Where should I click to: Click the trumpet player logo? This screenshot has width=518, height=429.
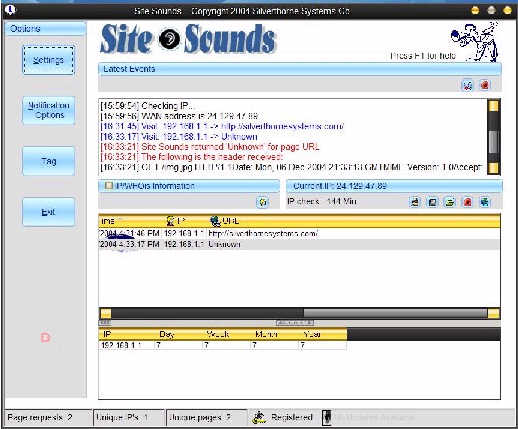pos(475,41)
